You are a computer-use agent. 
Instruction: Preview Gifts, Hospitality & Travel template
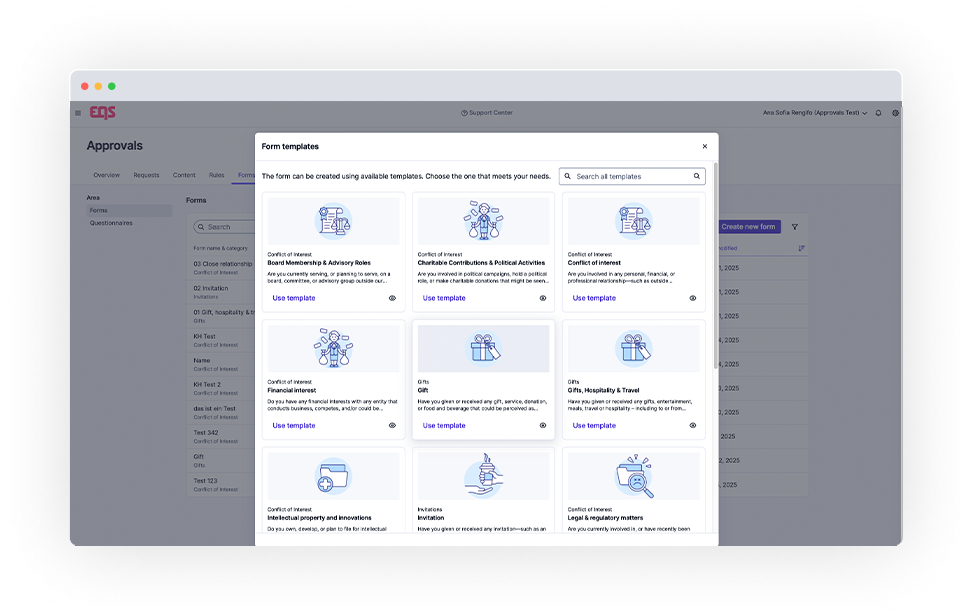point(692,425)
